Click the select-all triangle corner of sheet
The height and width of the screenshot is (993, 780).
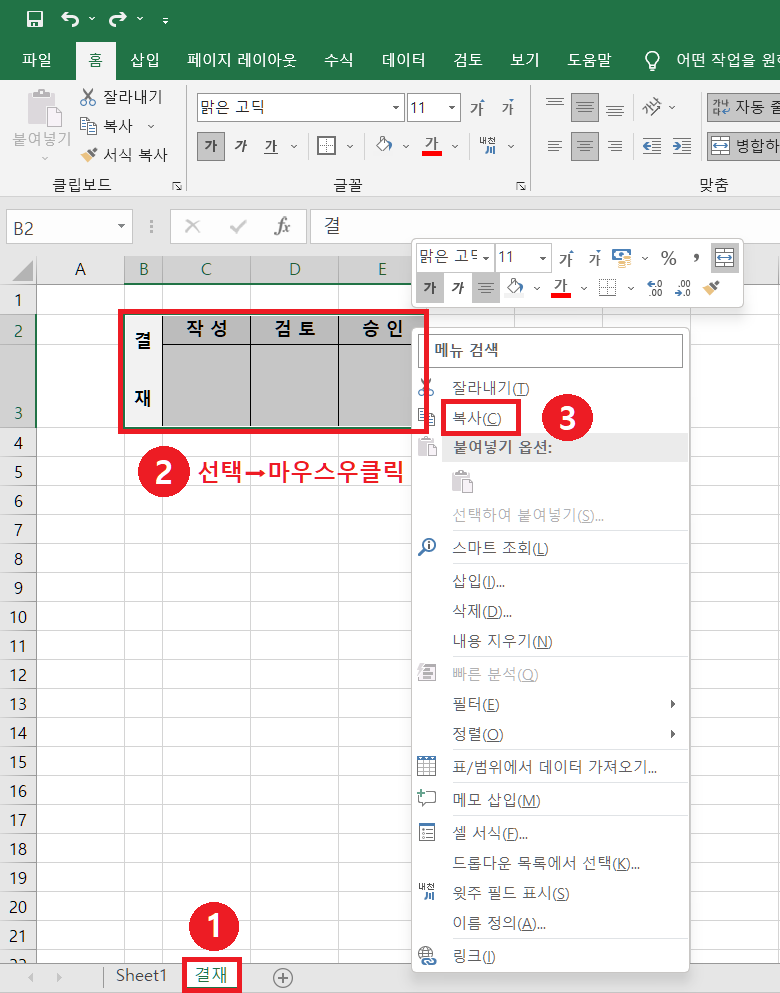22,270
